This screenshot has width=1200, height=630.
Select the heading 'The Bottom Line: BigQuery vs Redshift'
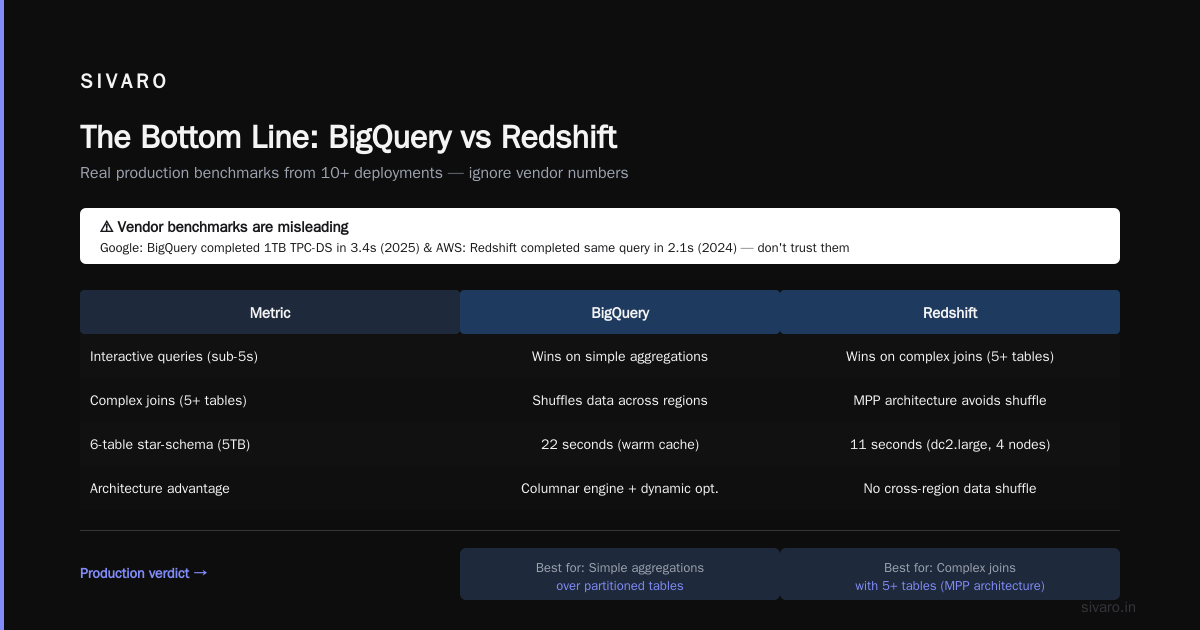pyautogui.click(x=348, y=137)
